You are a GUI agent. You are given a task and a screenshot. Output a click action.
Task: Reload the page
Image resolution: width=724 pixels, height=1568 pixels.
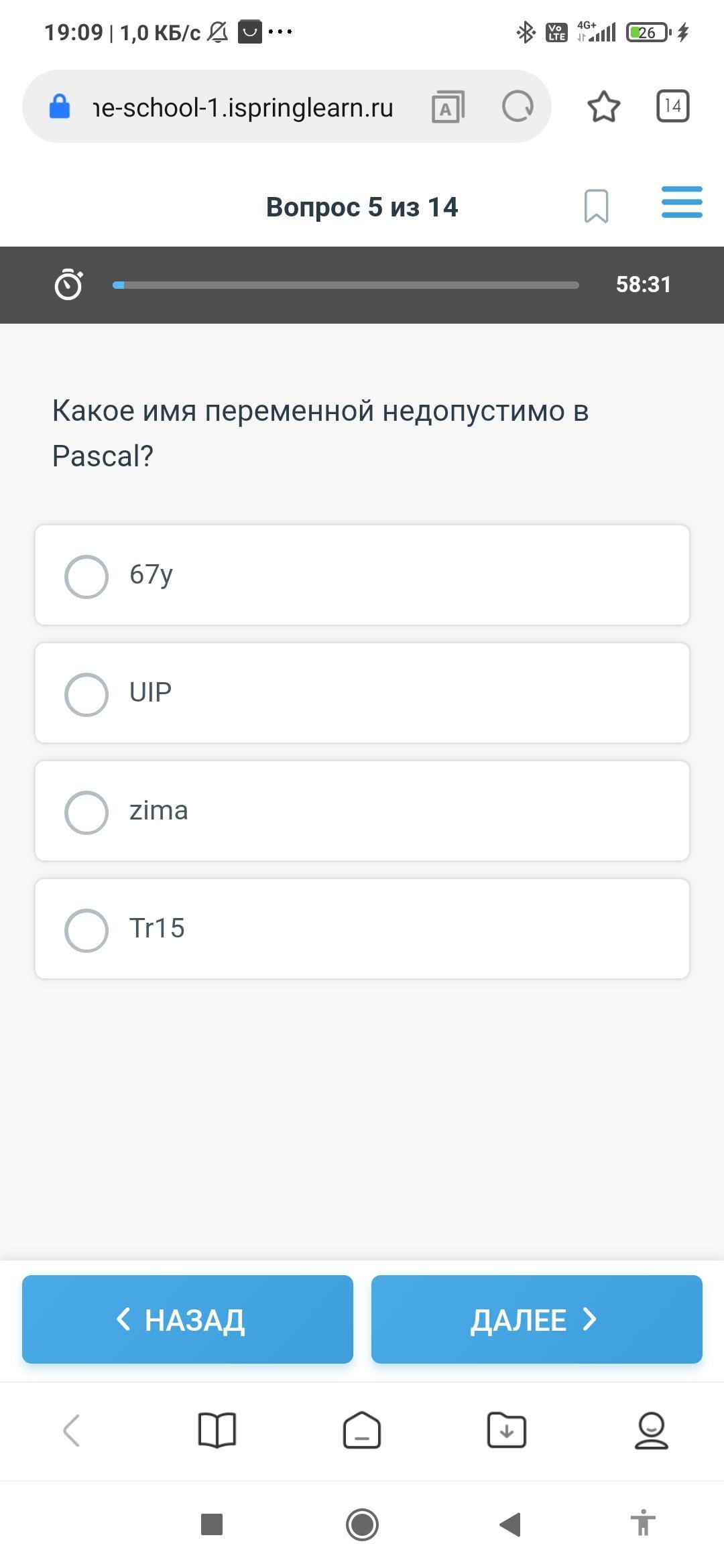pos(518,107)
